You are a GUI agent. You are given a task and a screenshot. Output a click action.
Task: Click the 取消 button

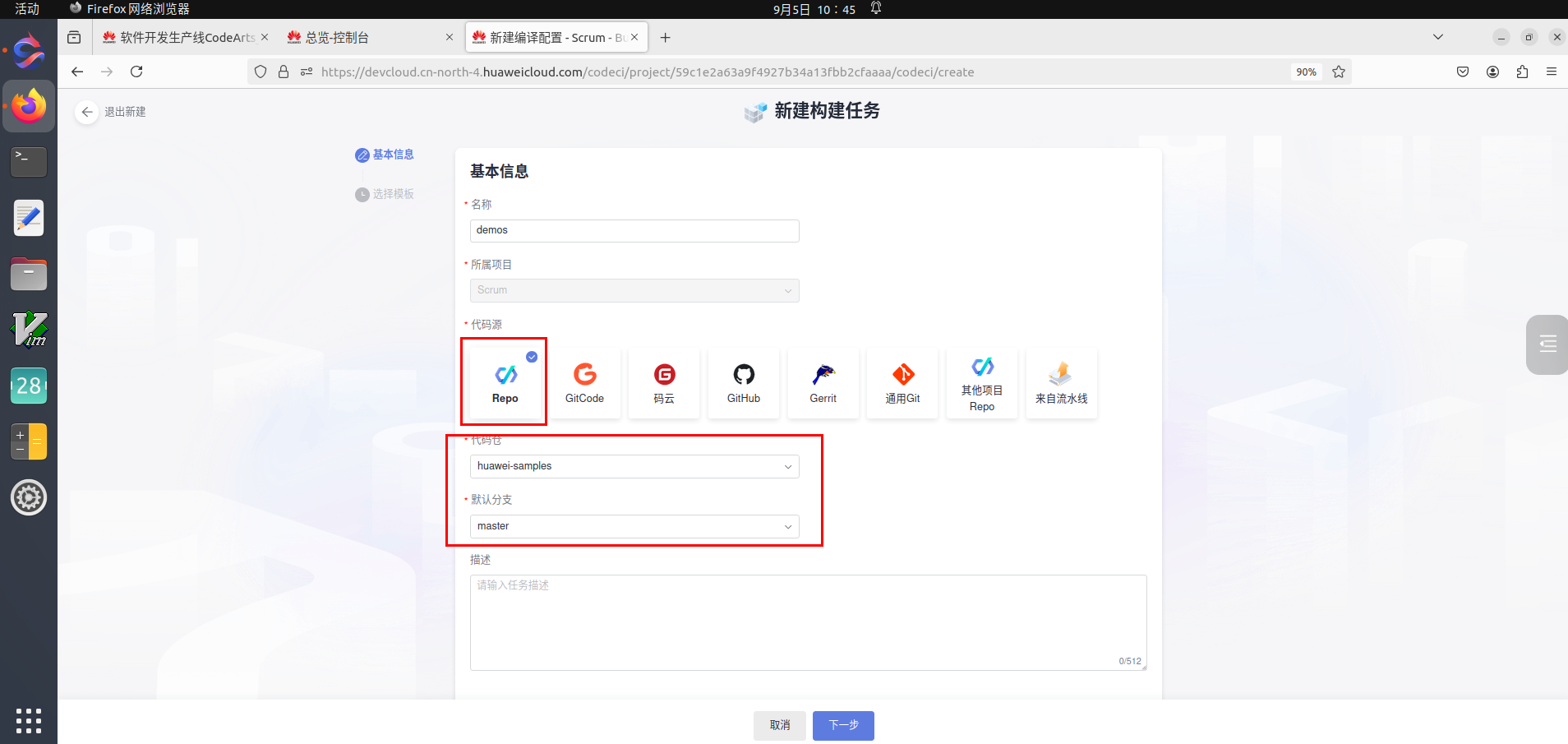[x=780, y=725]
